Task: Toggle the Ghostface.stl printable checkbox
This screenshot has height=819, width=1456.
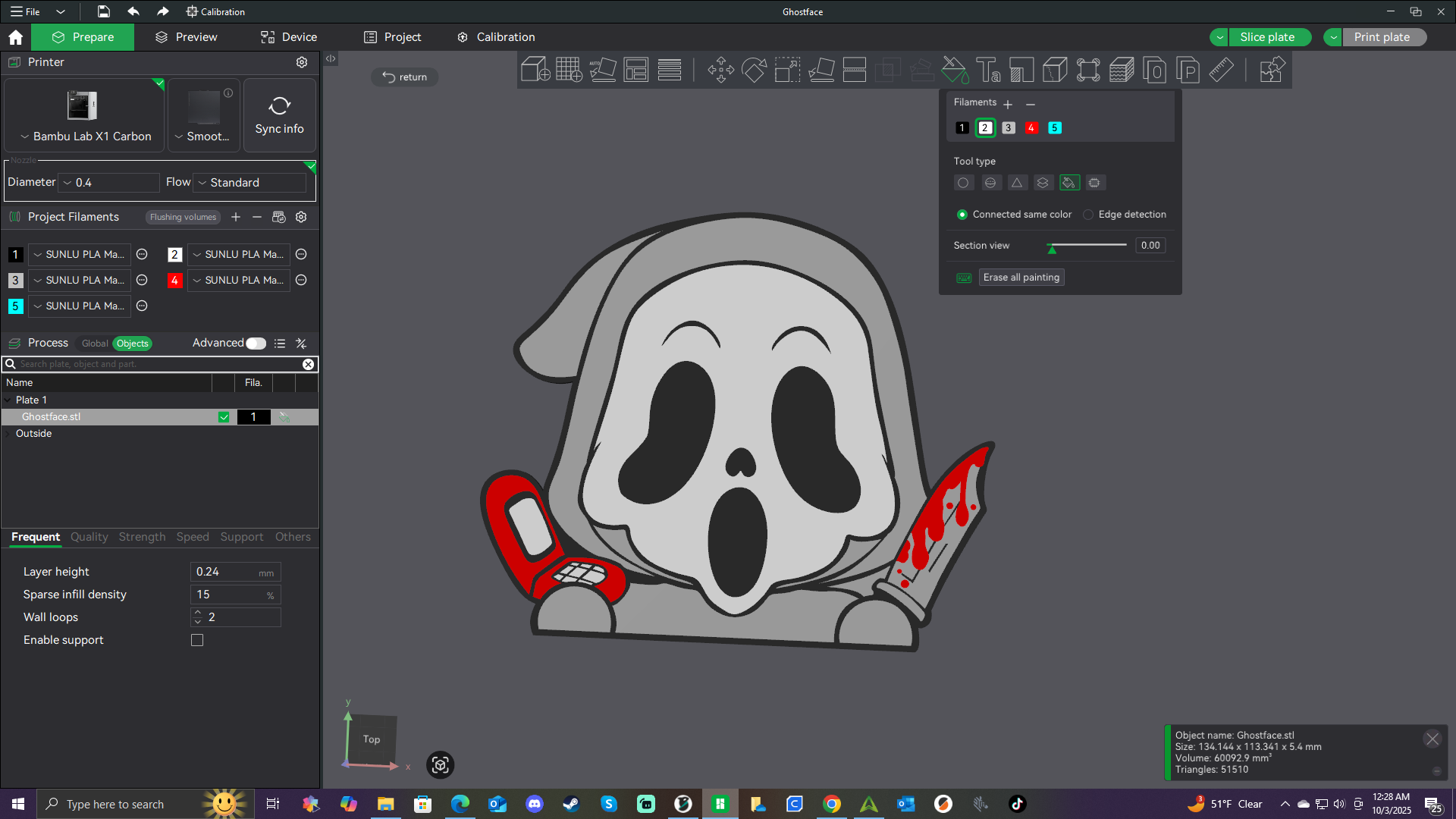Action: (224, 417)
